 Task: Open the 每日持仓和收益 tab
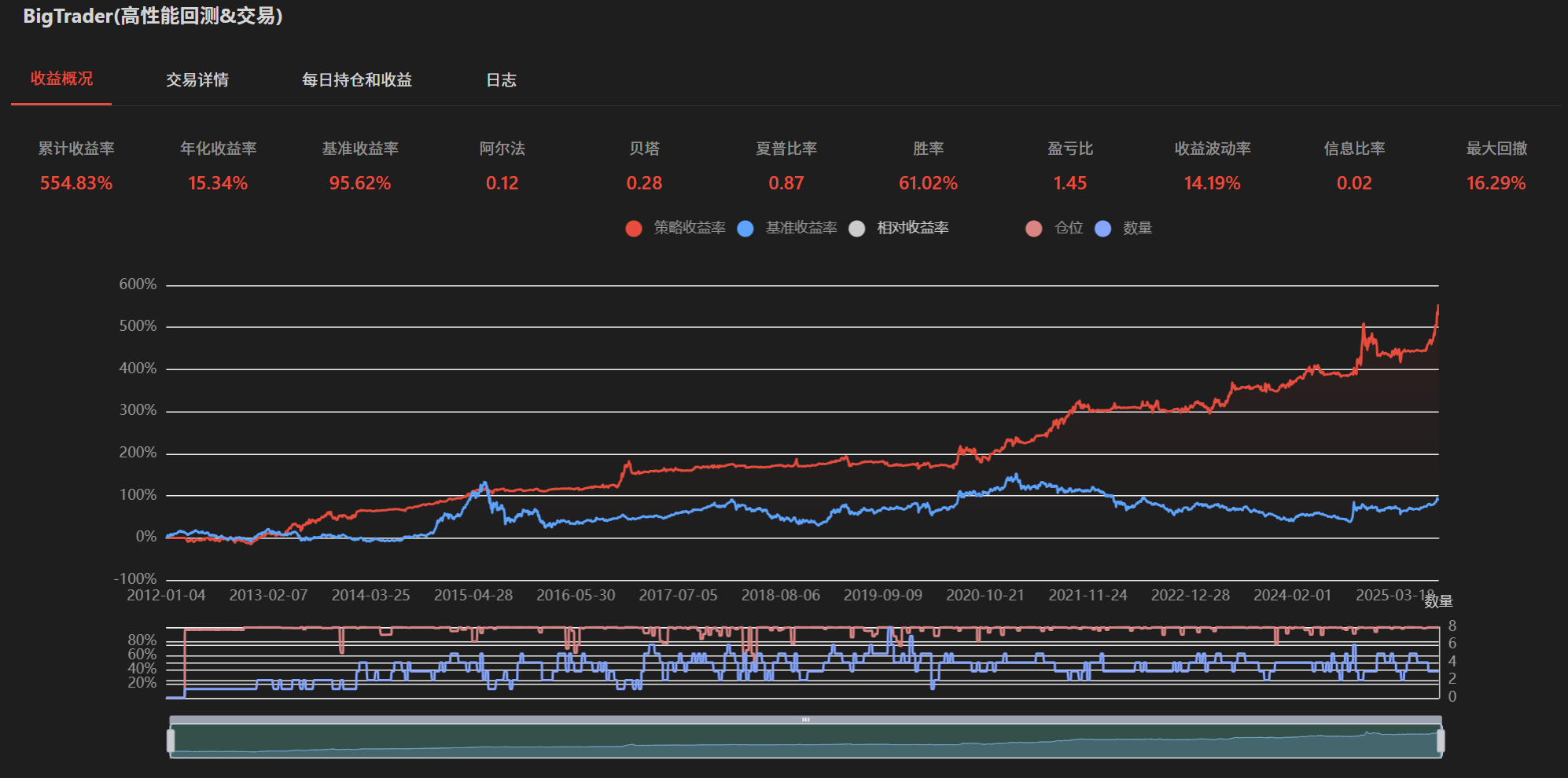[x=356, y=80]
